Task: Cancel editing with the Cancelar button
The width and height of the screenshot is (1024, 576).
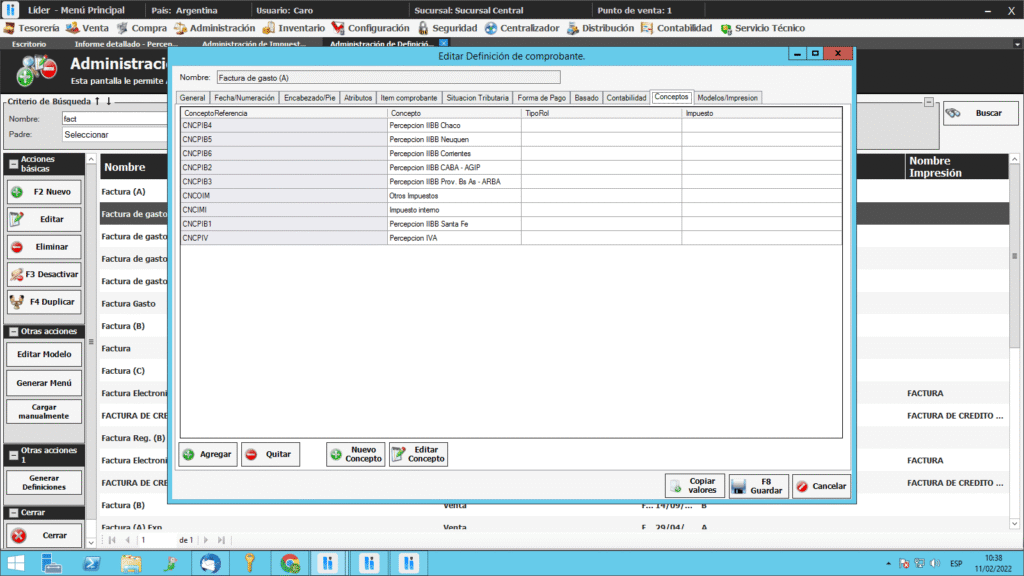Action: (821, 486)
